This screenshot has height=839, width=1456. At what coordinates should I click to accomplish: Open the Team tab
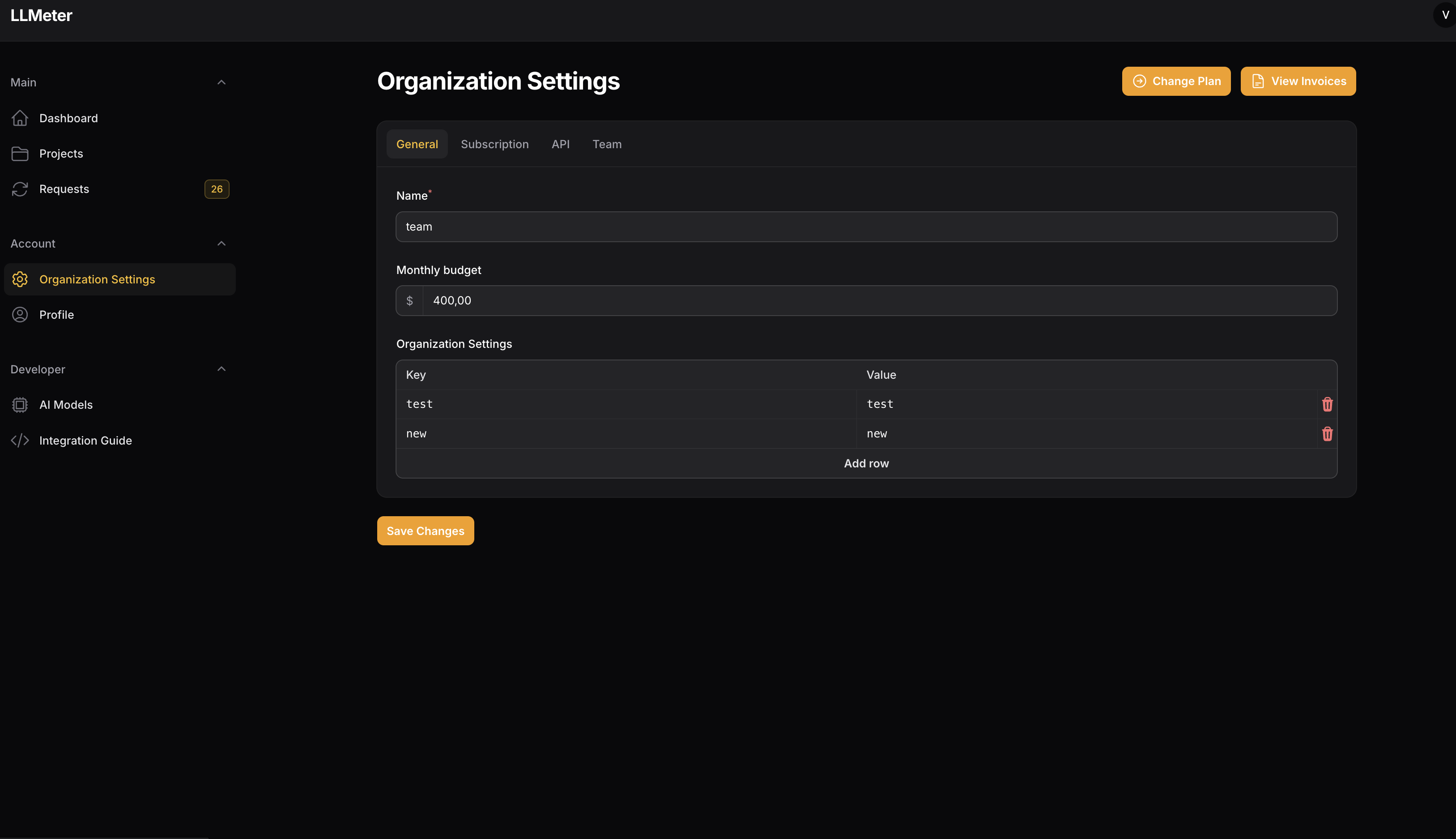pos(607,144)
